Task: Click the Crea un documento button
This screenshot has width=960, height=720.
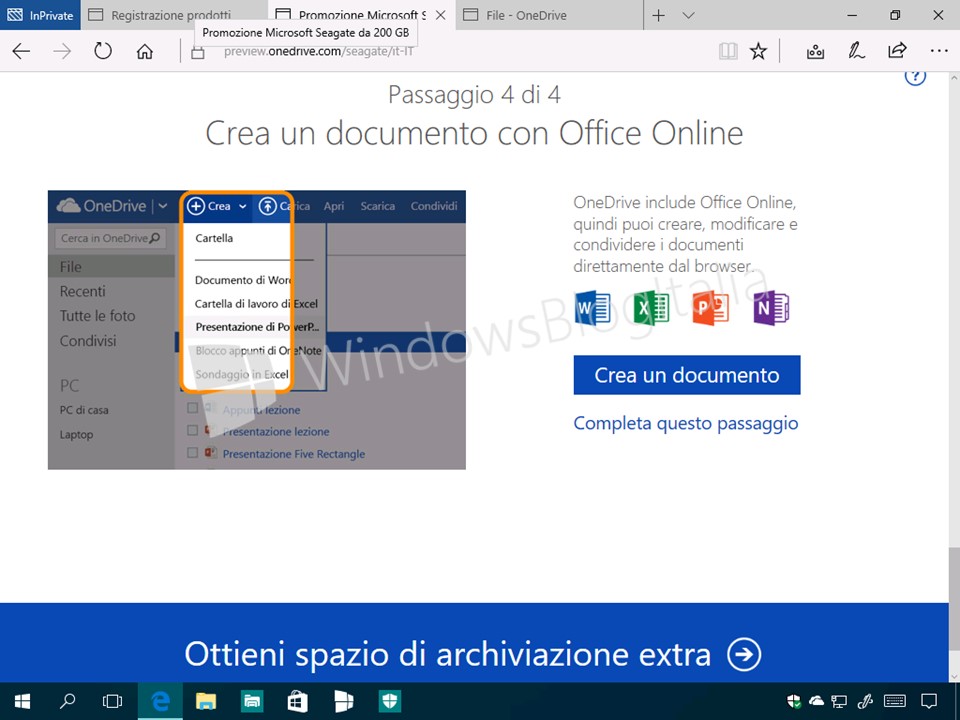Action: click(x=687, y=375)
